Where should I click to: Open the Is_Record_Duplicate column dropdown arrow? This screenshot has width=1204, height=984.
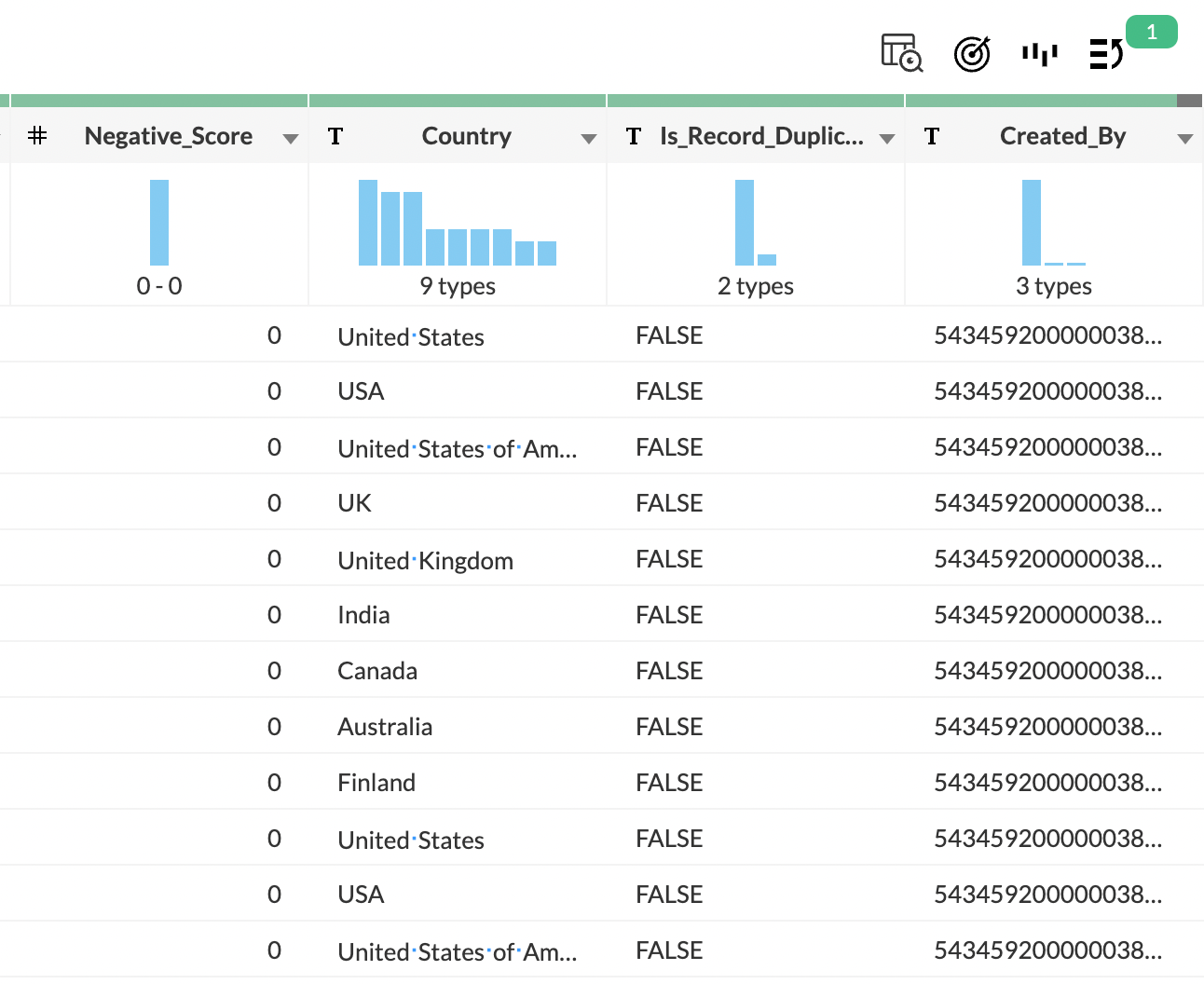pos(886,139)
